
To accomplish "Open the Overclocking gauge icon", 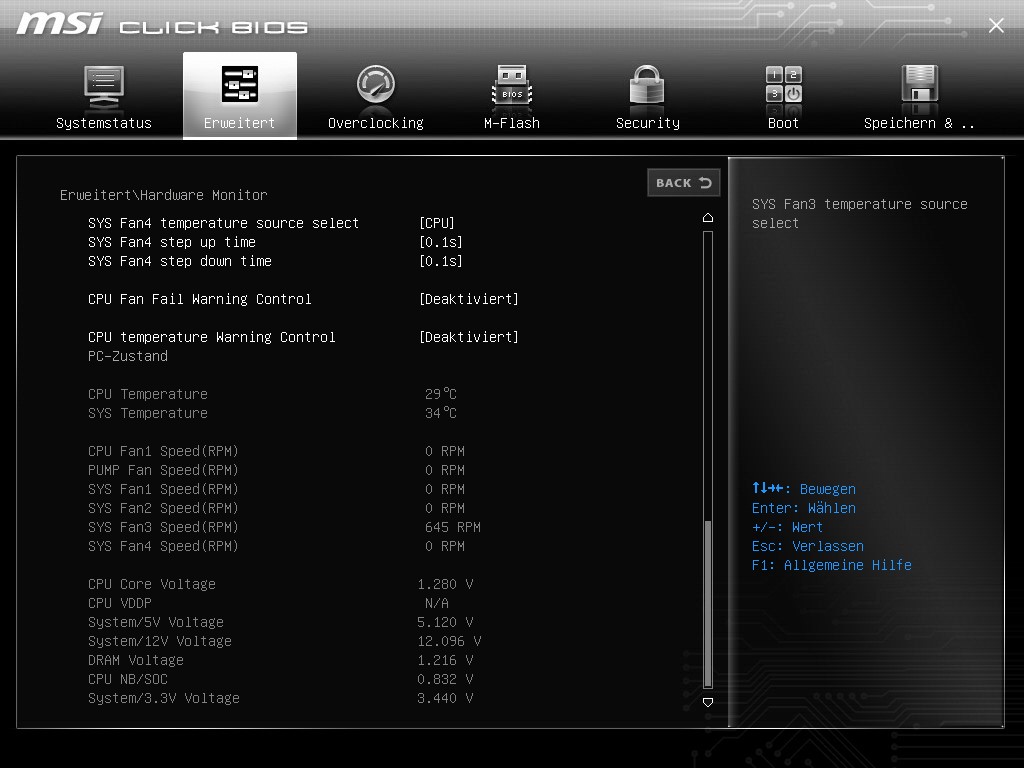I will pos(376,84).
